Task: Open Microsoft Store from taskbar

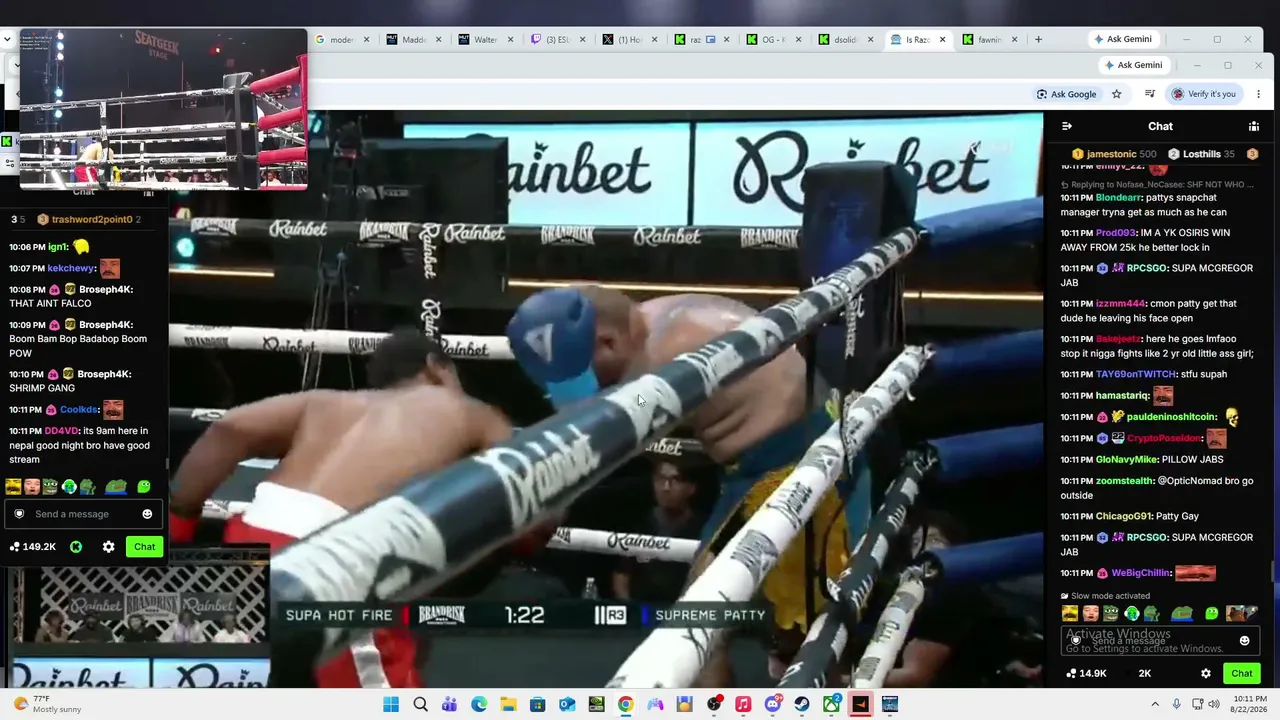Action: 537,704
